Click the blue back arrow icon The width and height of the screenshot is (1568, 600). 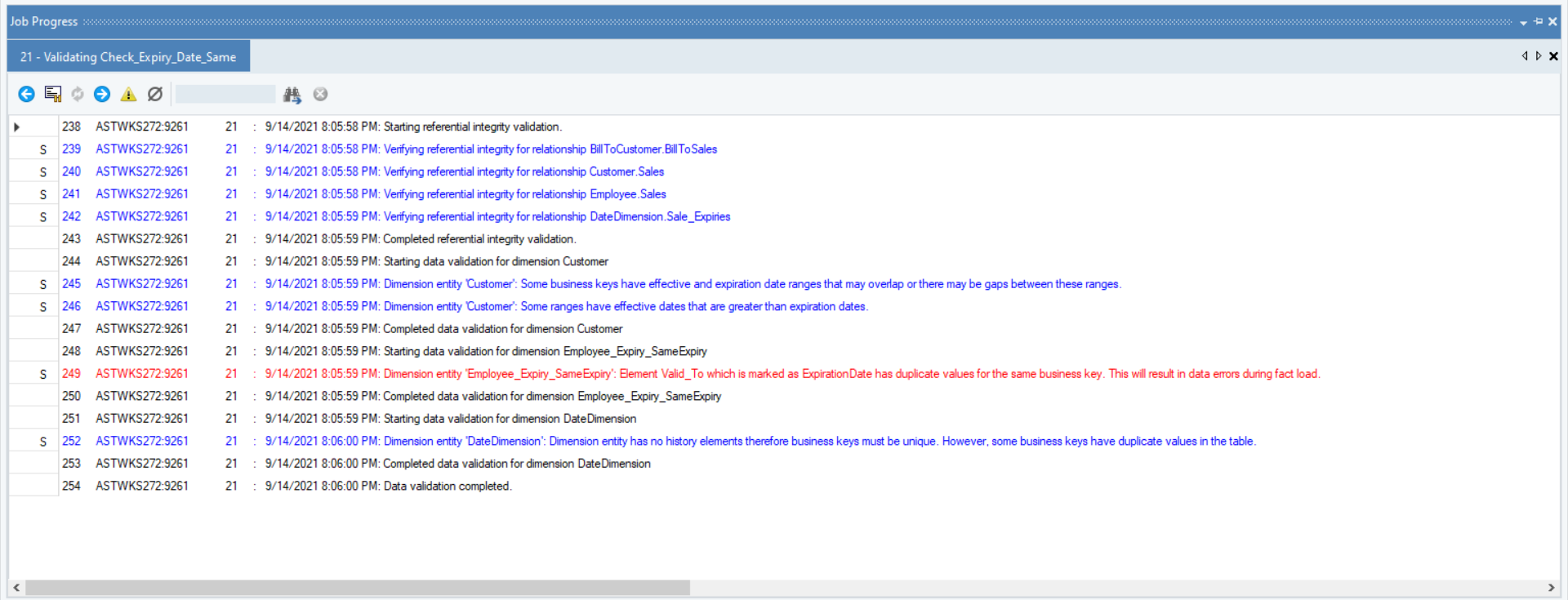point(26,94)
